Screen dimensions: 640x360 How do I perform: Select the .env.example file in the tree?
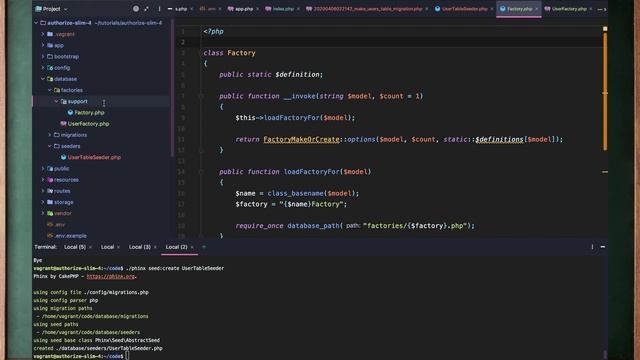point(71,236)
